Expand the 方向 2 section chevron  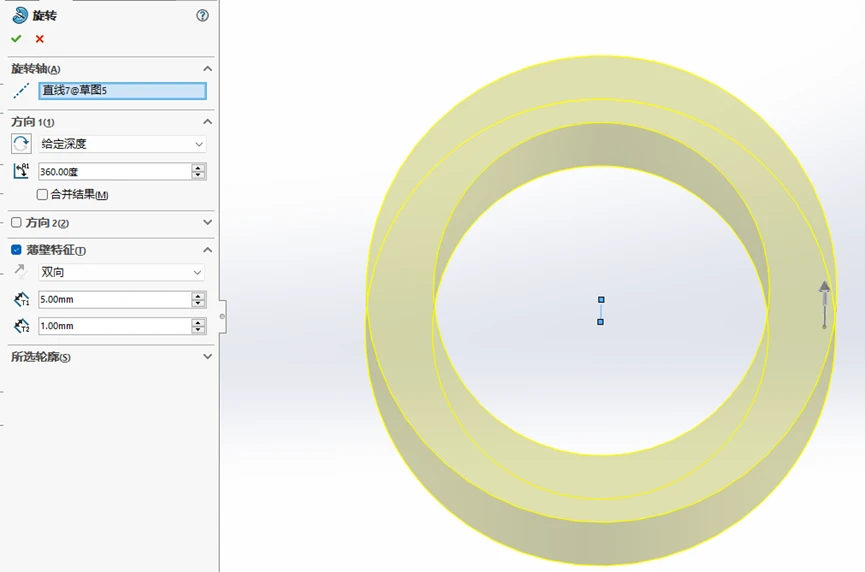pyautogui.click(x=207, y=222)
